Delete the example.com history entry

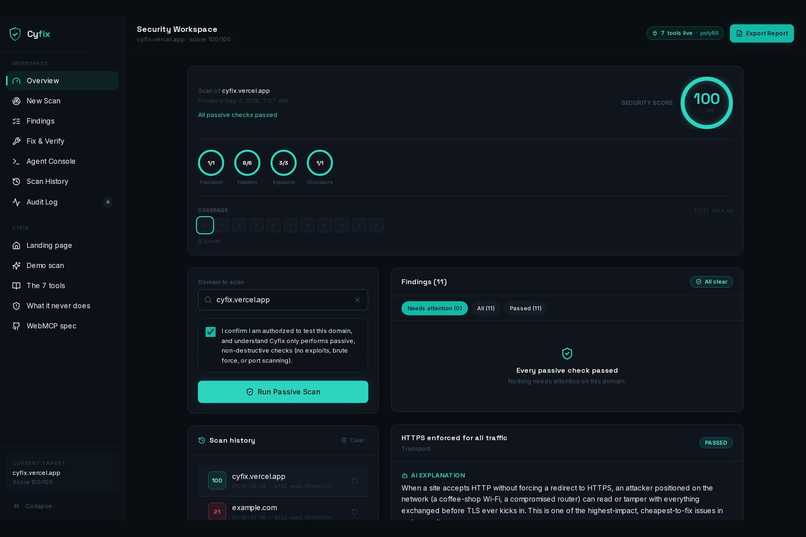[355, 512]
